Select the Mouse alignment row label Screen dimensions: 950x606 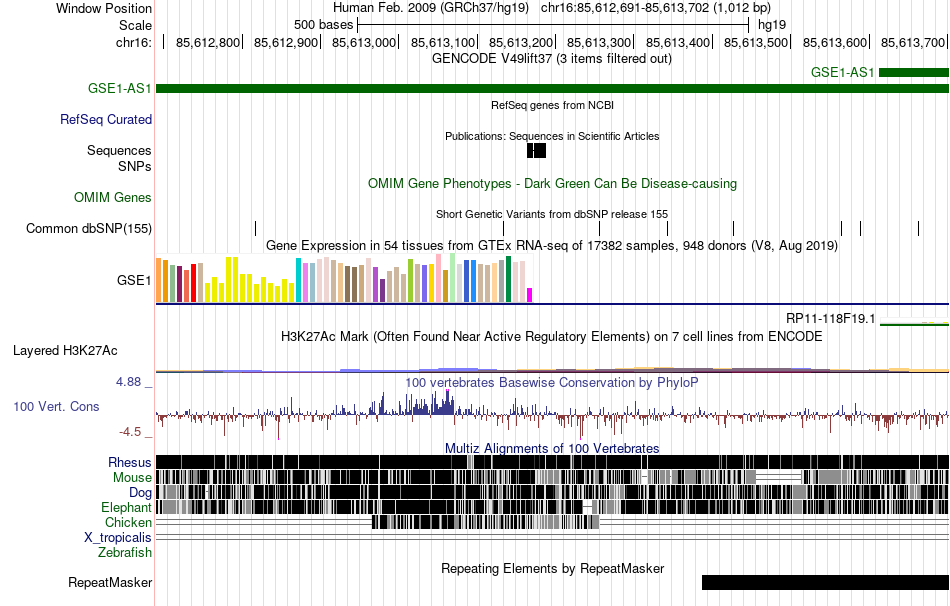(x=132, y=478)
